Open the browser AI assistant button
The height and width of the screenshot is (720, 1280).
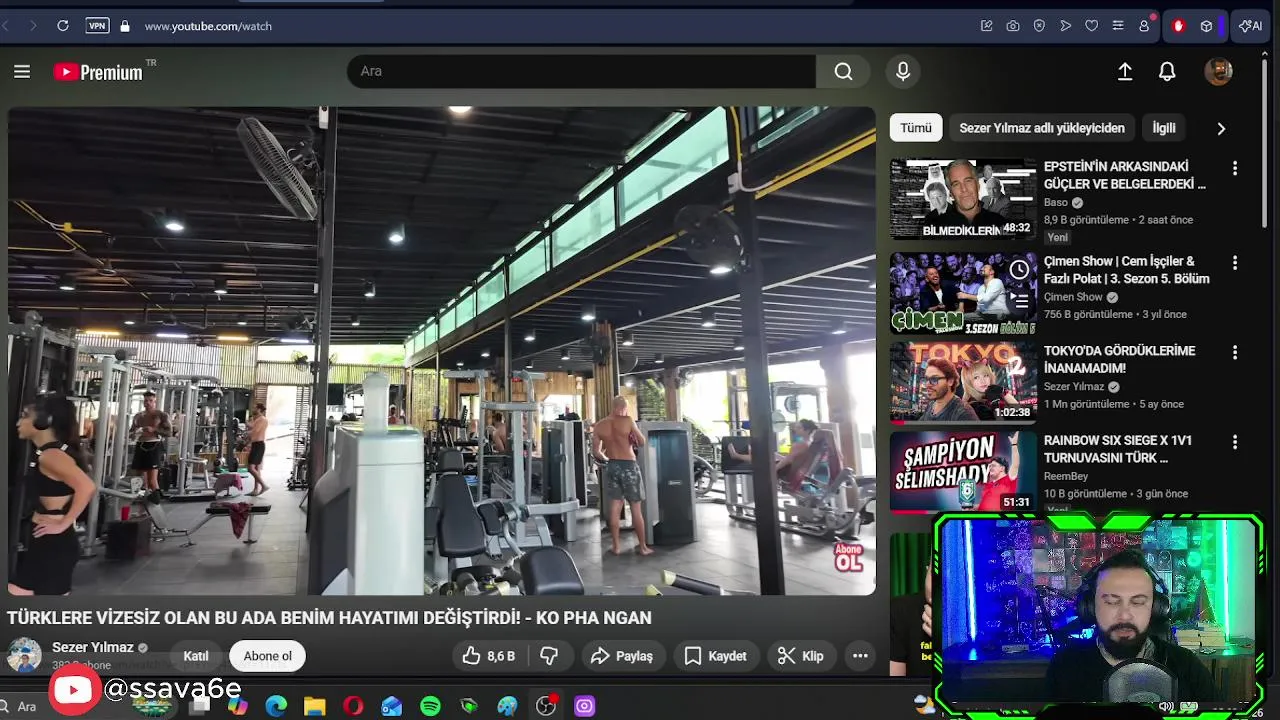1251,26
